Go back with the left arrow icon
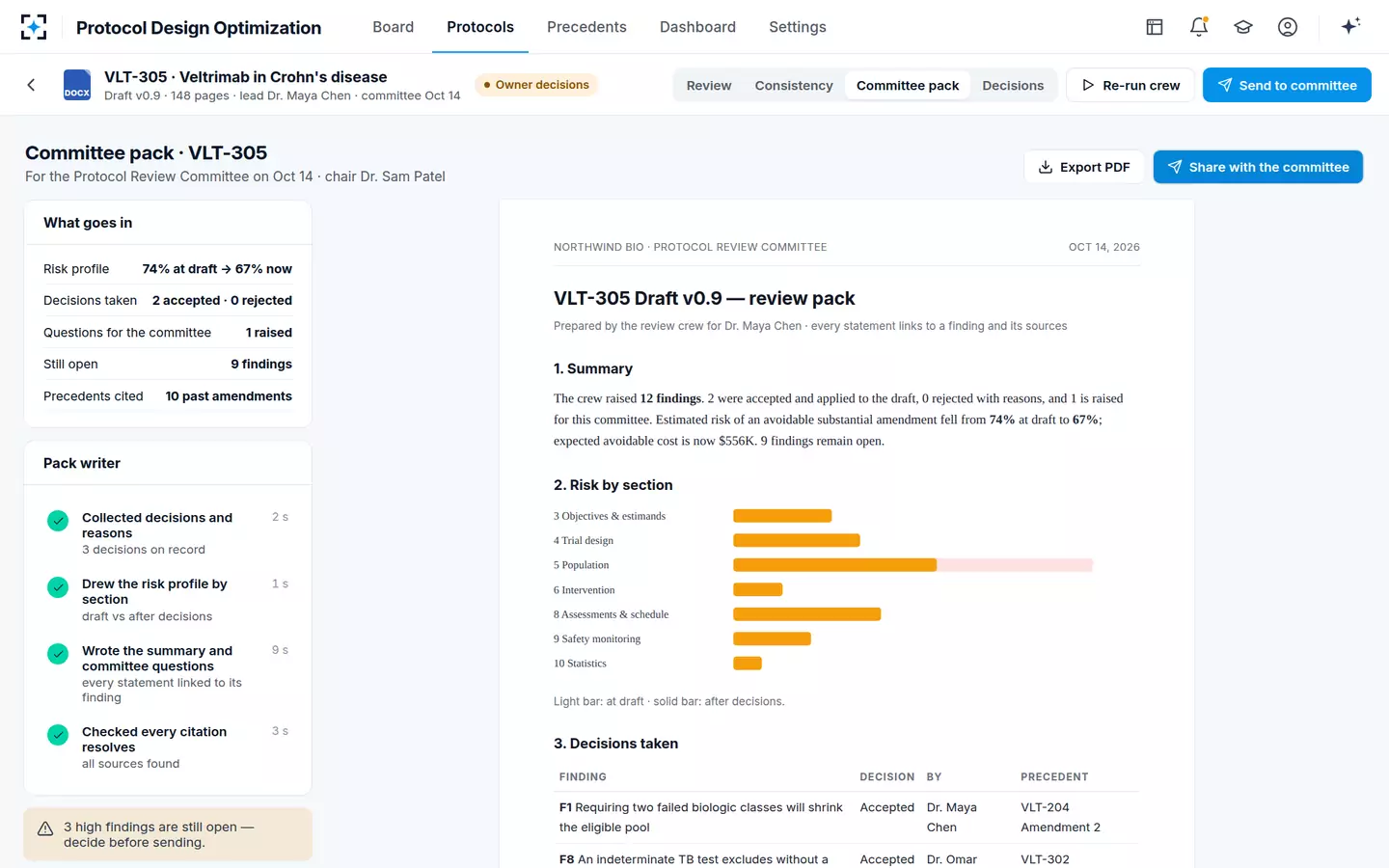The image size is (1389, 868). [x=31, y=85]
